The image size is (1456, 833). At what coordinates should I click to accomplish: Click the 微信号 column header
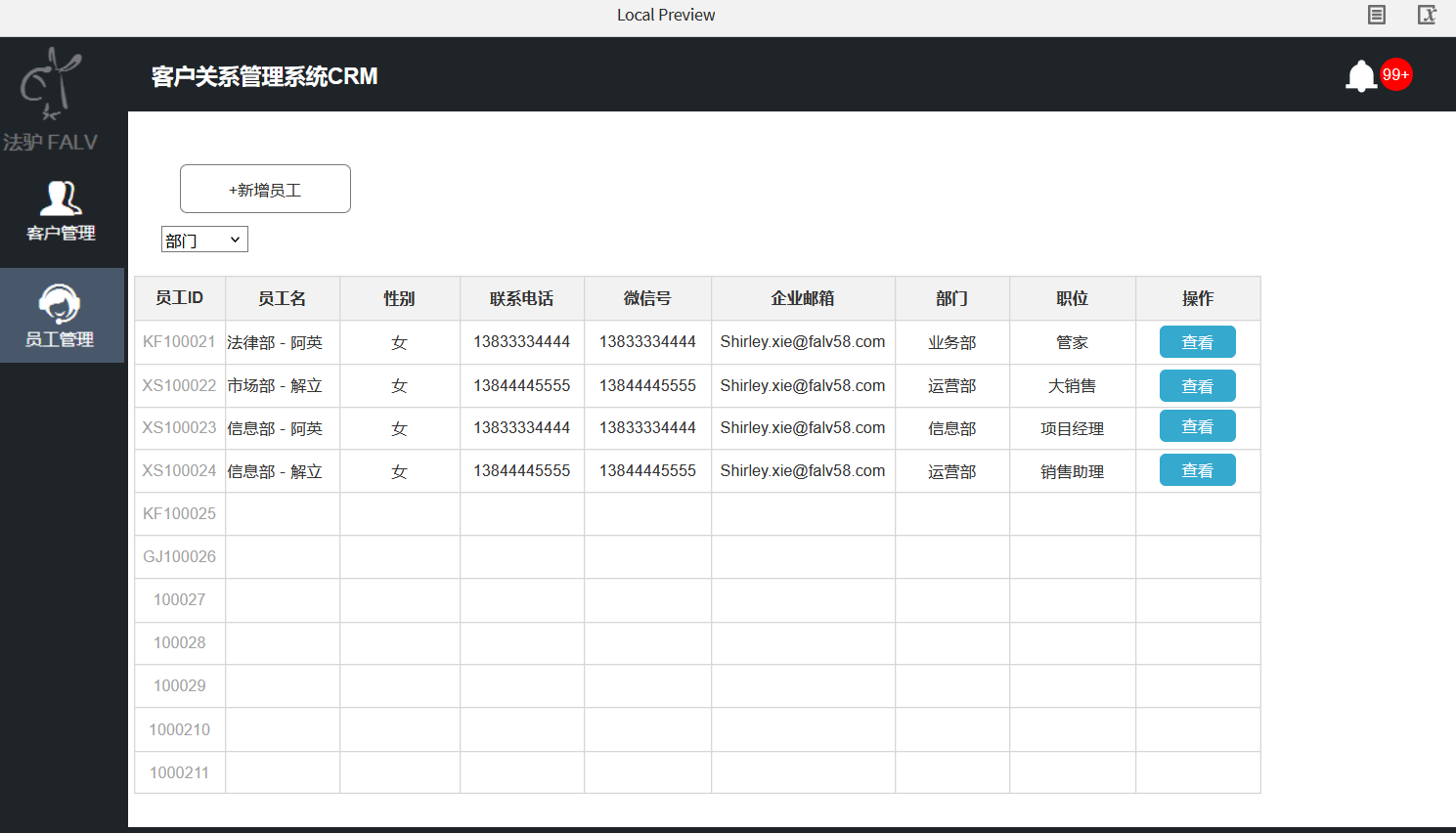(x=647, y=298)
